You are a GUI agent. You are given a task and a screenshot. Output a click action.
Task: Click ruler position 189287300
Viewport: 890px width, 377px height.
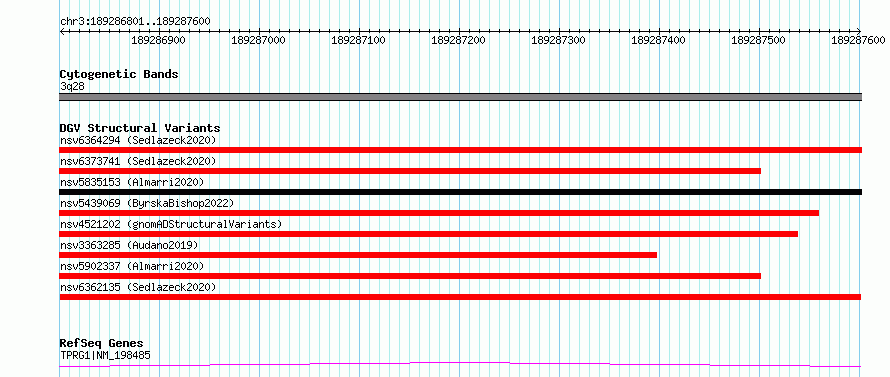tap(558, 40)
